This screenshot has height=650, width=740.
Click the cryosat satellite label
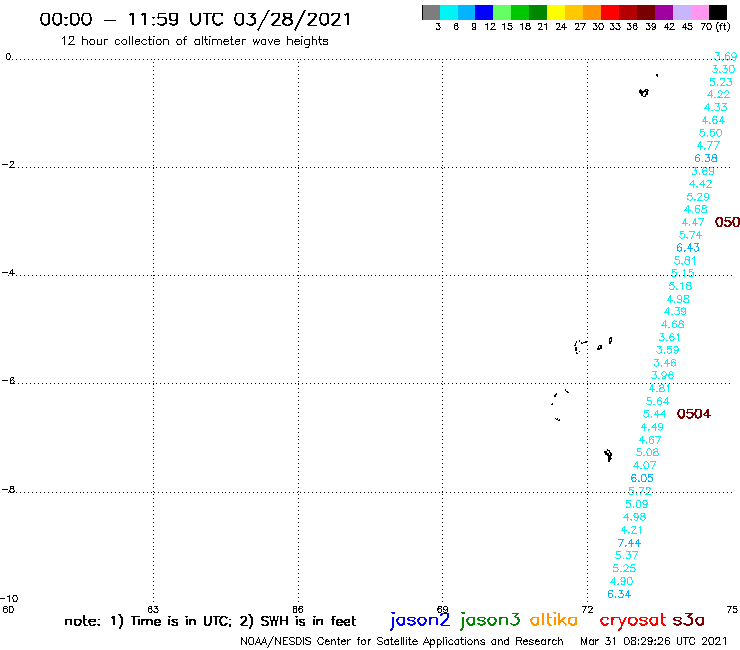pyautogui.click(x=632, y=621)
